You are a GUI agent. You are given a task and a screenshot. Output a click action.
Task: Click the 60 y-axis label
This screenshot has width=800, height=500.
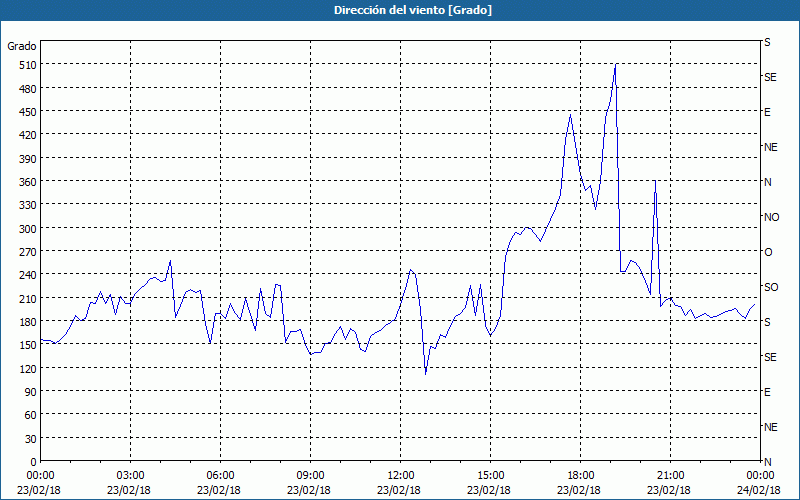pos(30,415)
